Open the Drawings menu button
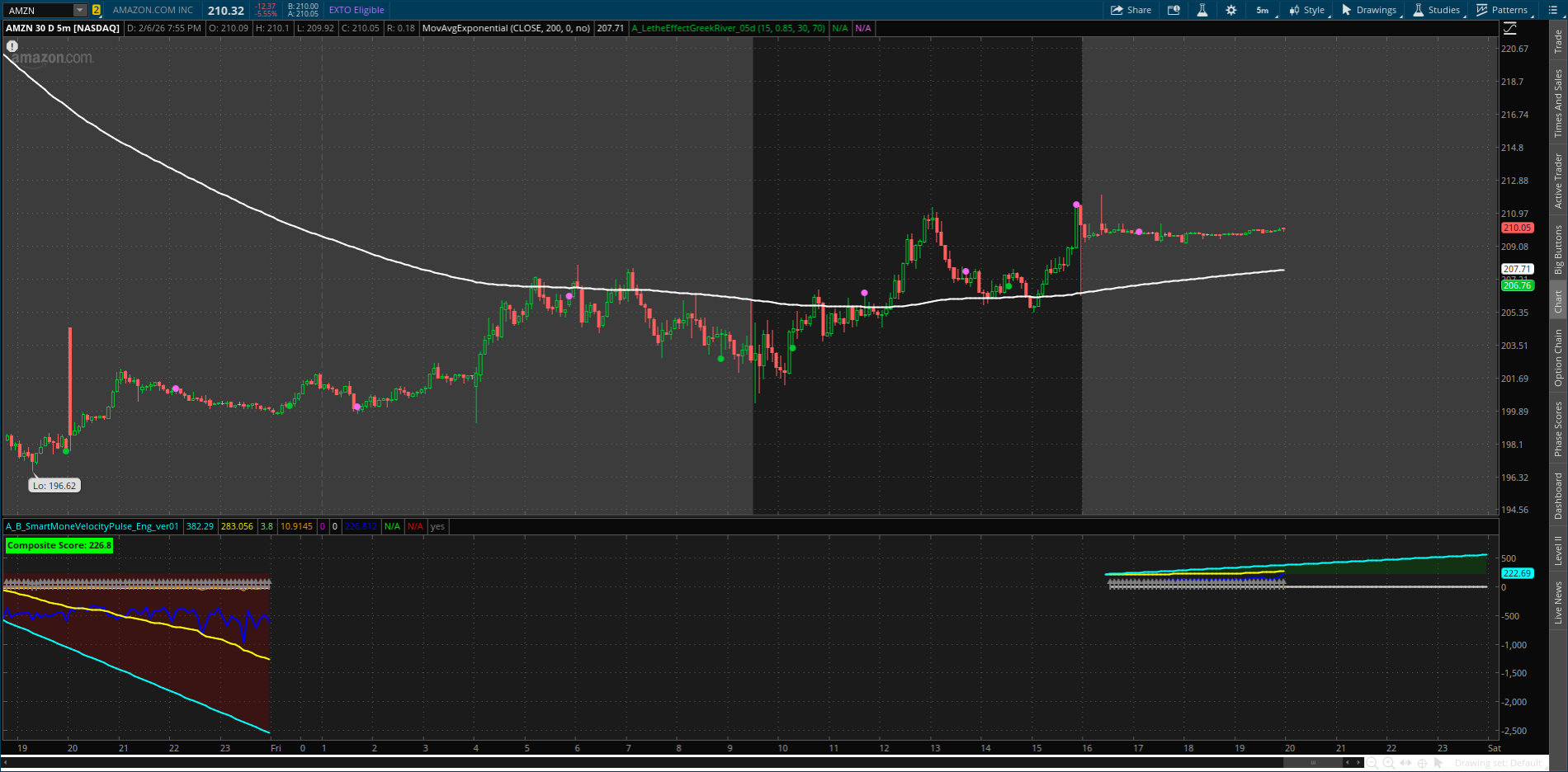 tap(1372, 10)
